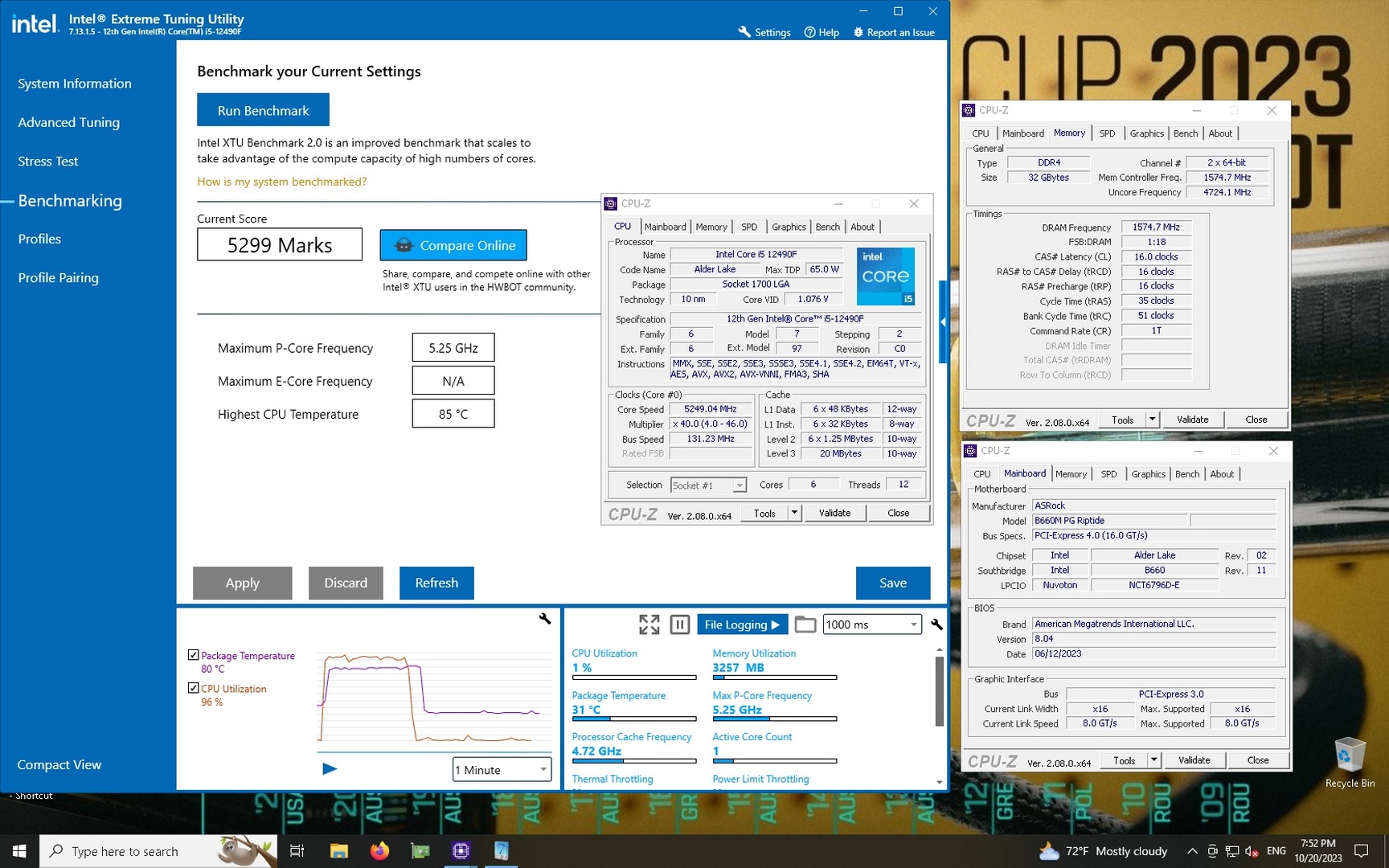The height and width of the screenshot is (868, 1389).
Task: Switch to the CPU-Z taskbar icon
Action: point(461,851)
